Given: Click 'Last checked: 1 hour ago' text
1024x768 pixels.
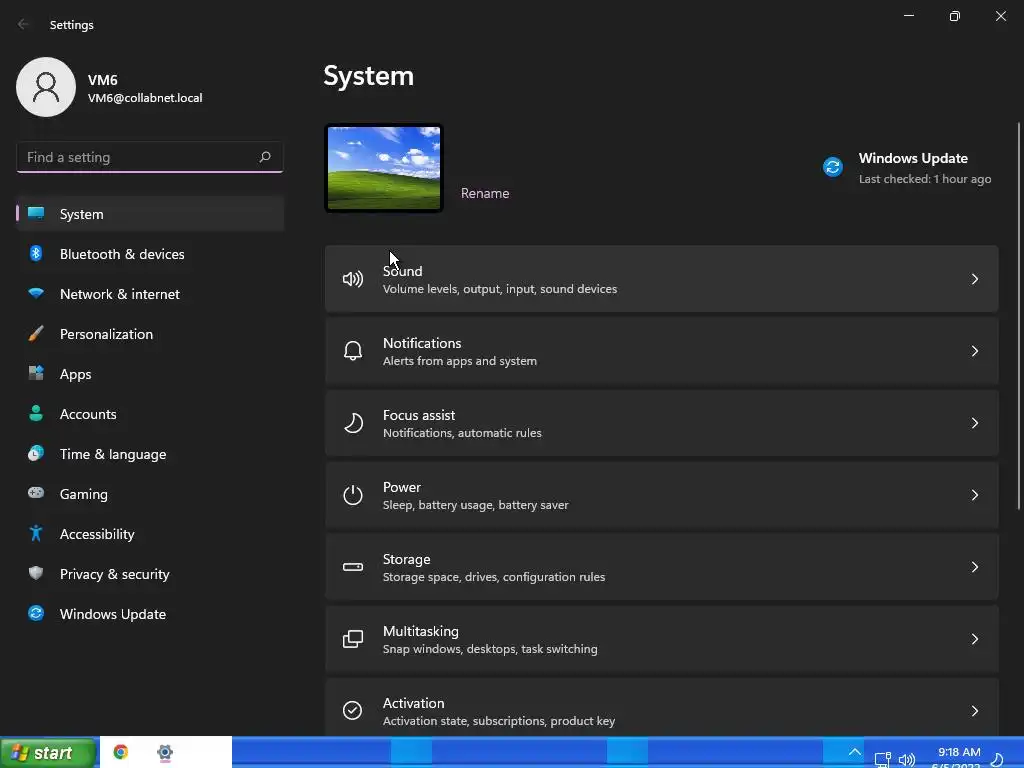Looking at the screenshot, I should 925,179.
